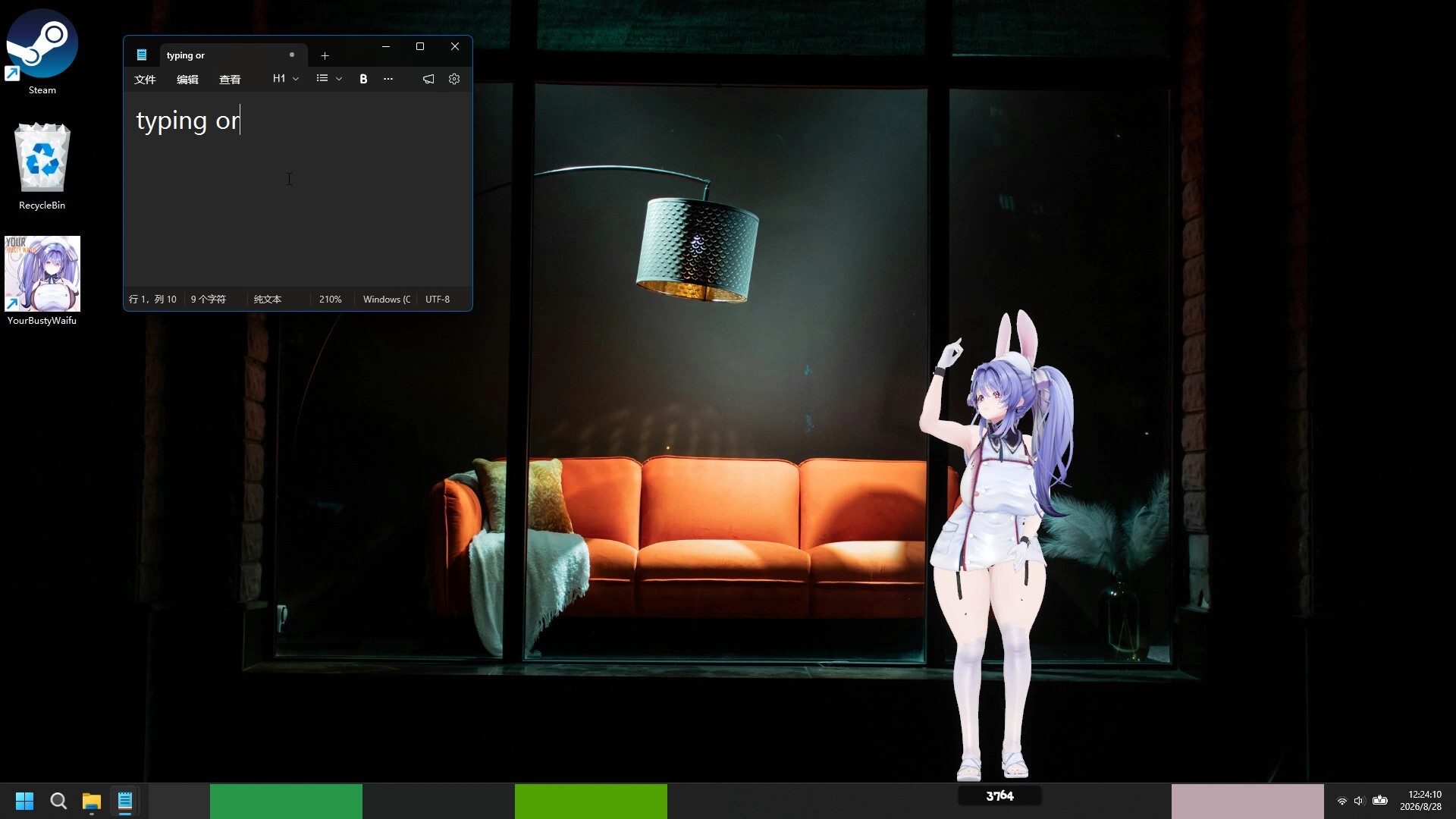Maximize the Notepad window

tap(420, 46)
